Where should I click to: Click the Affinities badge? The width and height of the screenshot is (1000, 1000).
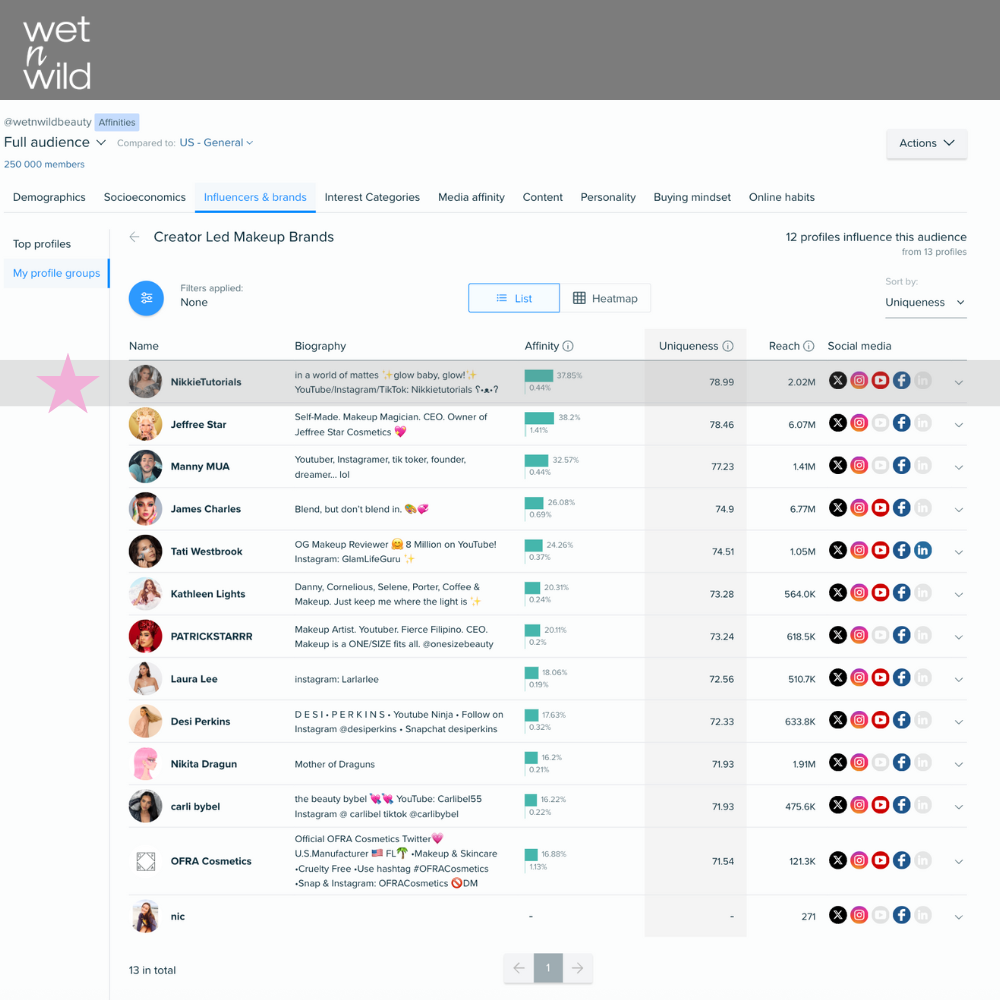click(117, 122)
